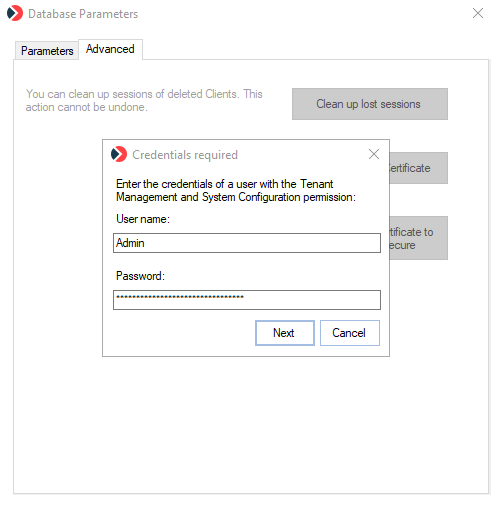Click the Clean up lost sessions button

point(370,104)
